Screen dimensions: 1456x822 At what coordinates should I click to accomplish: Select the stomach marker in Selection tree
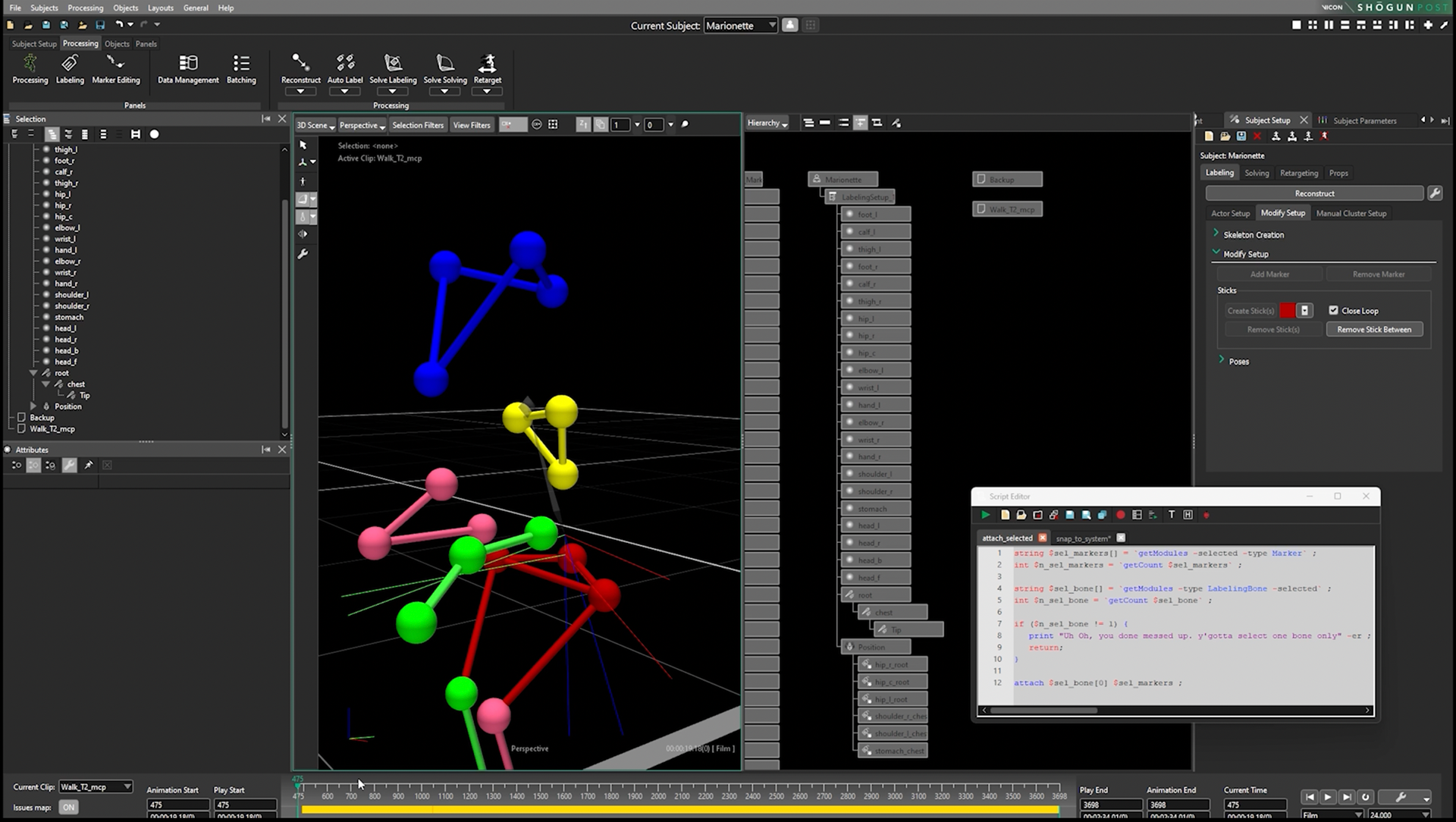pyautogui.click(x=69, y=317)
